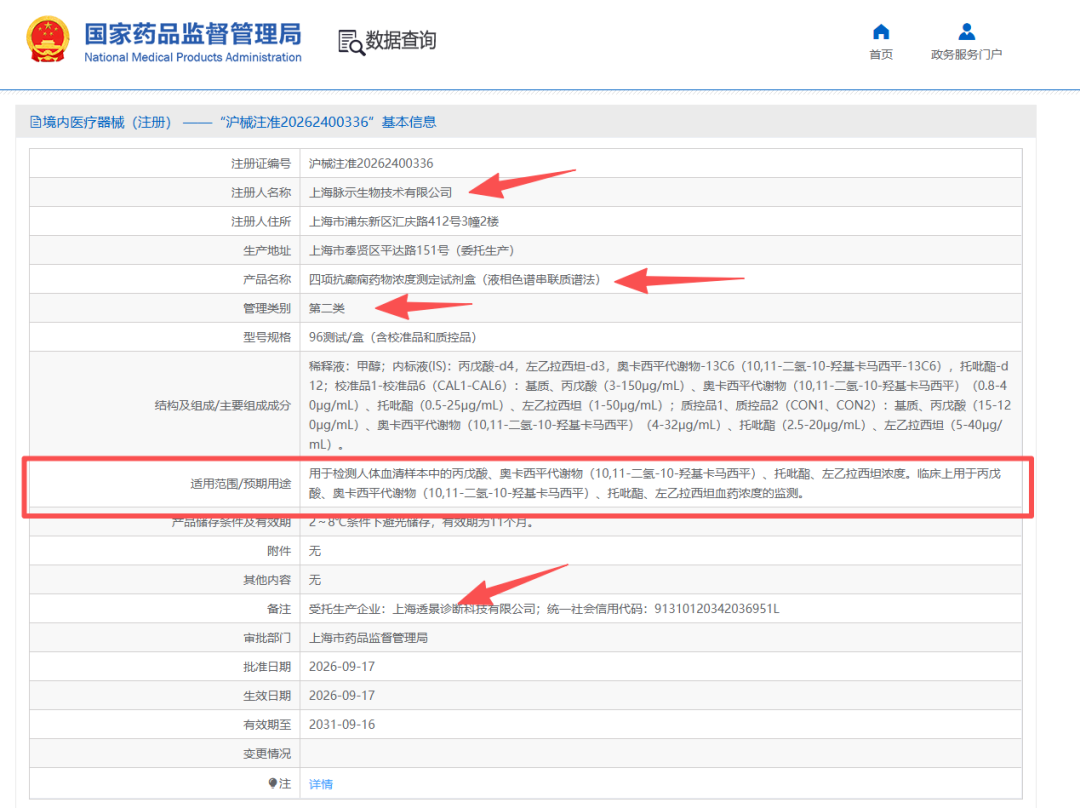This screenshot has width=1080, height=808.
Task: Open the 数据查询 search icon
Action: (x=351, y=42)
